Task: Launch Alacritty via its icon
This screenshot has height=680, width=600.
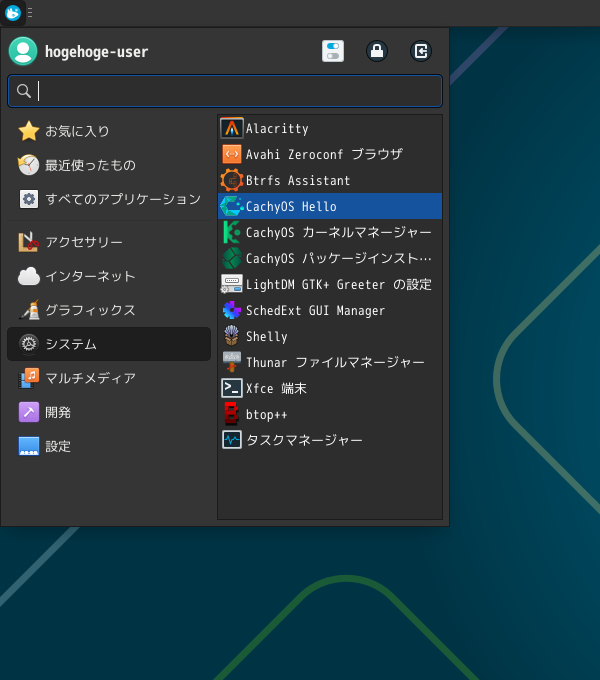Action: click(232, 128)
